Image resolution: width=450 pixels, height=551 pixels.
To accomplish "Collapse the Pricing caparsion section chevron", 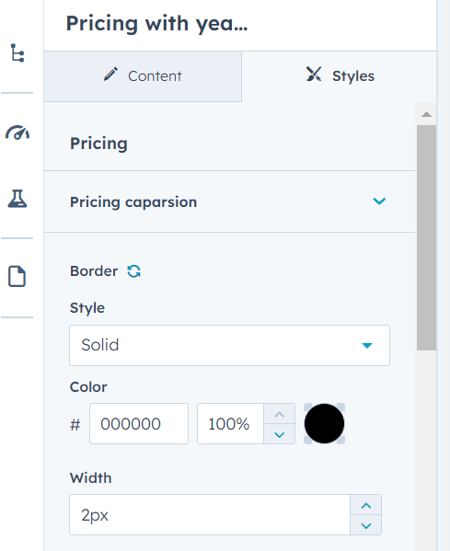I will point(379,201).
